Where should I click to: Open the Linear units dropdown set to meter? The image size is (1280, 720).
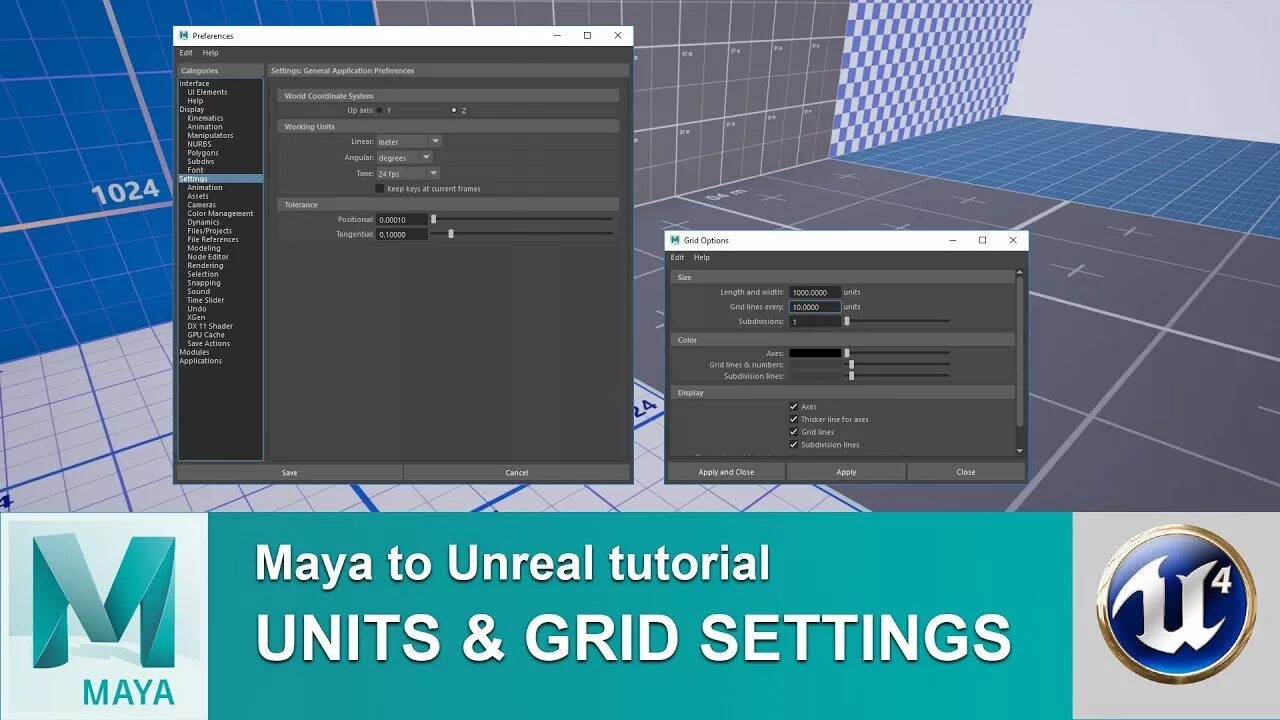click(x=408, y=141)
